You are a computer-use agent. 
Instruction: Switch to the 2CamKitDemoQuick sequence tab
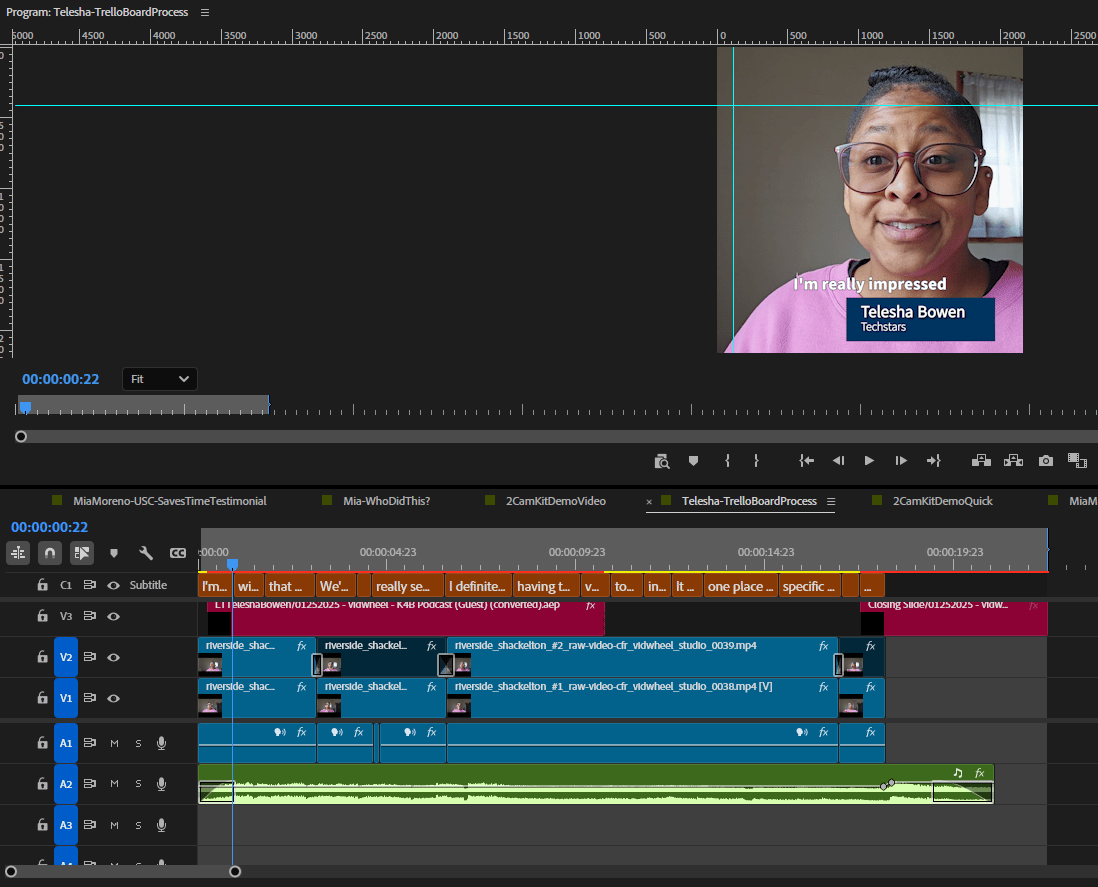[x=943, y=501]
